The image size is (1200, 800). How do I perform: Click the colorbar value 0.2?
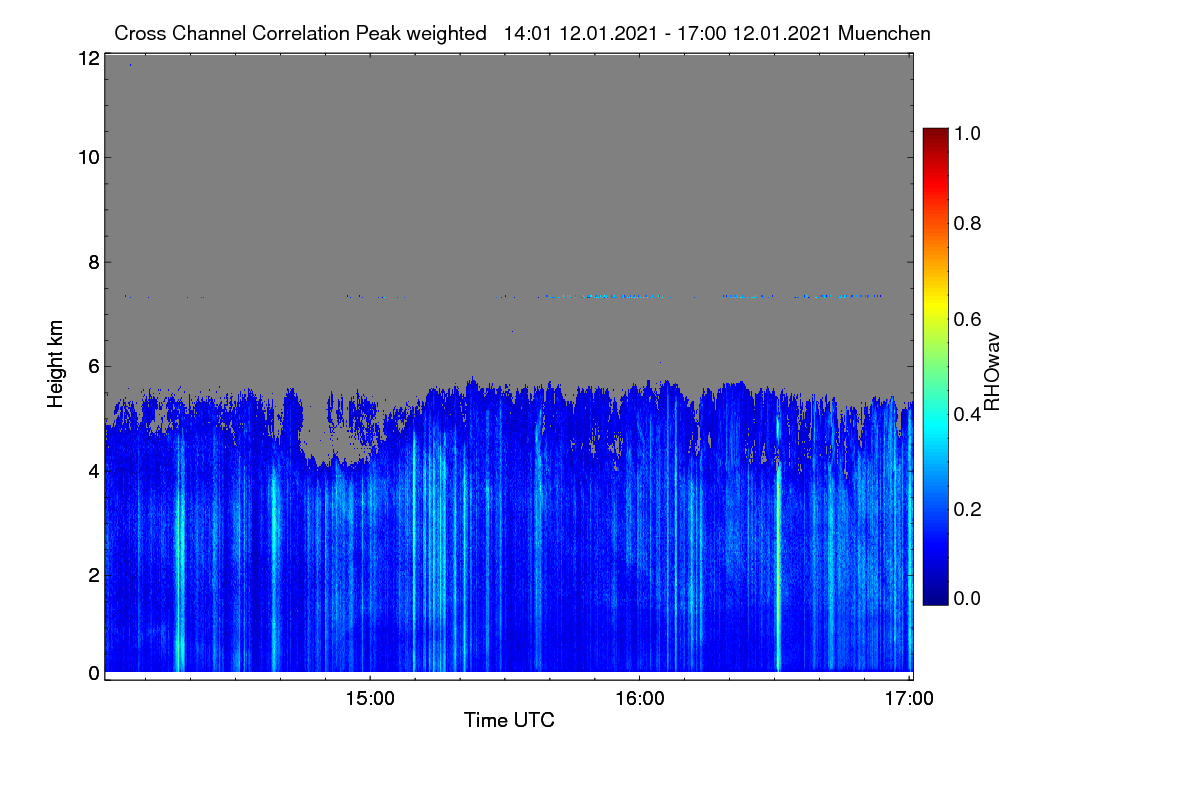click(x=969, y=508)
